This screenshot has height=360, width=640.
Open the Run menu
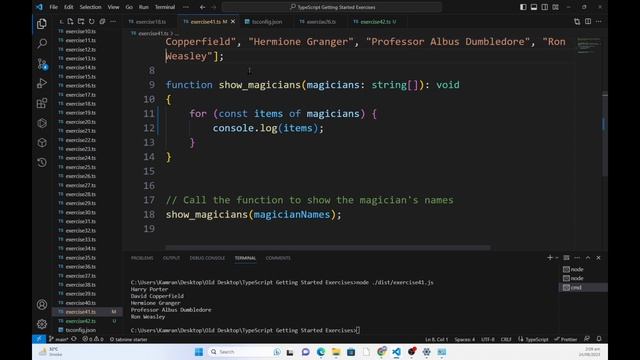[144, 7]
